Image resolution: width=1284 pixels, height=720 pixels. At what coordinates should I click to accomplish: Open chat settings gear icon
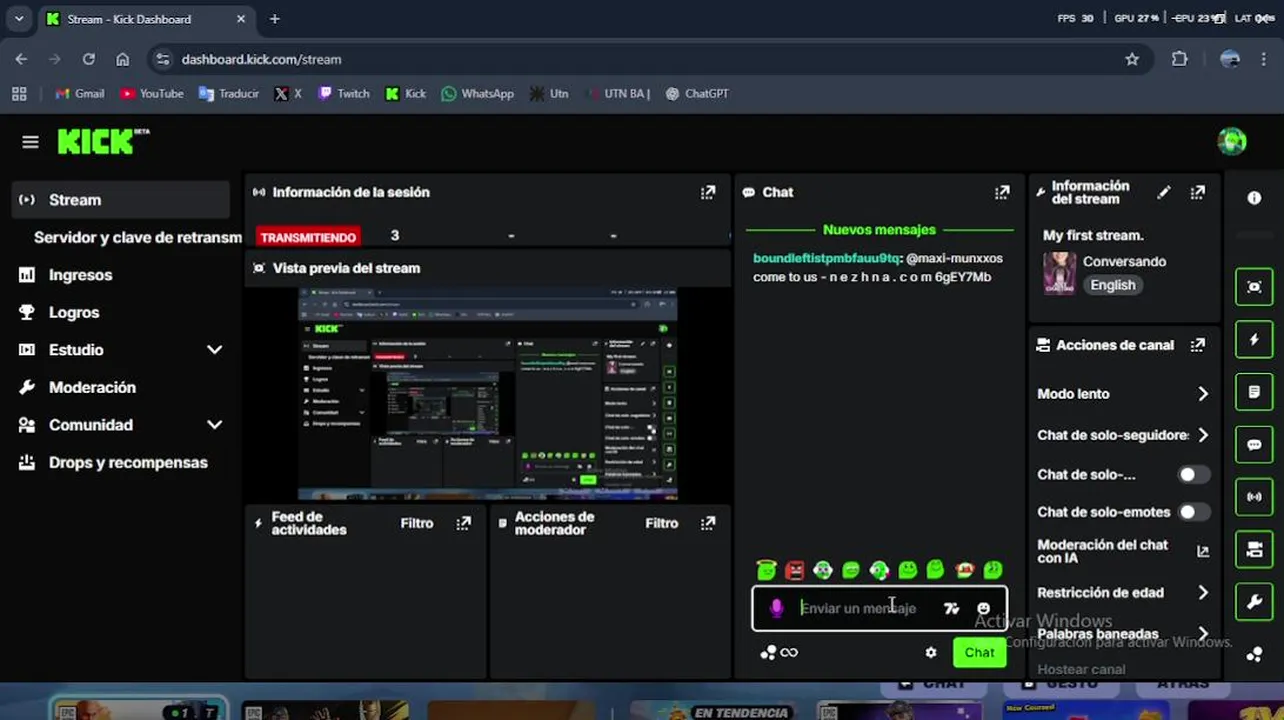tap(931, 652)
